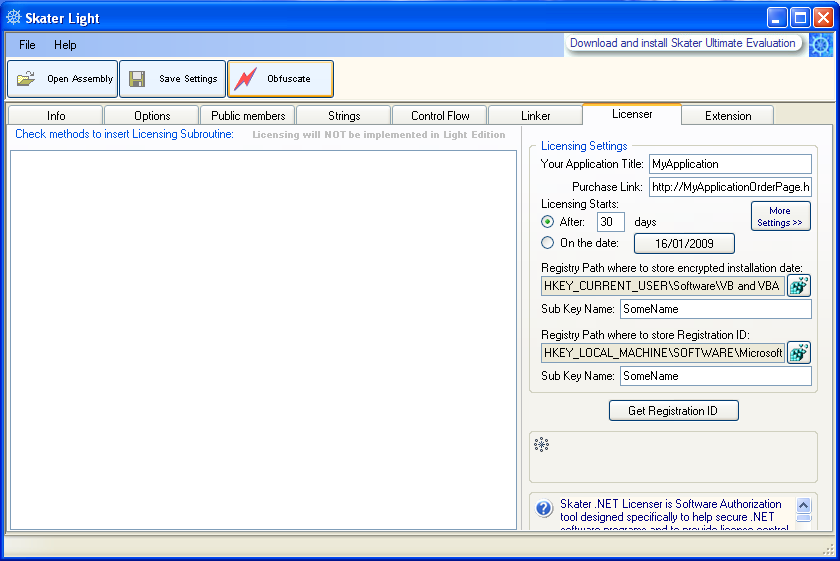Open the date picker showing 16/01/2009
Screen dimensions: 840x561
point(684,243)
